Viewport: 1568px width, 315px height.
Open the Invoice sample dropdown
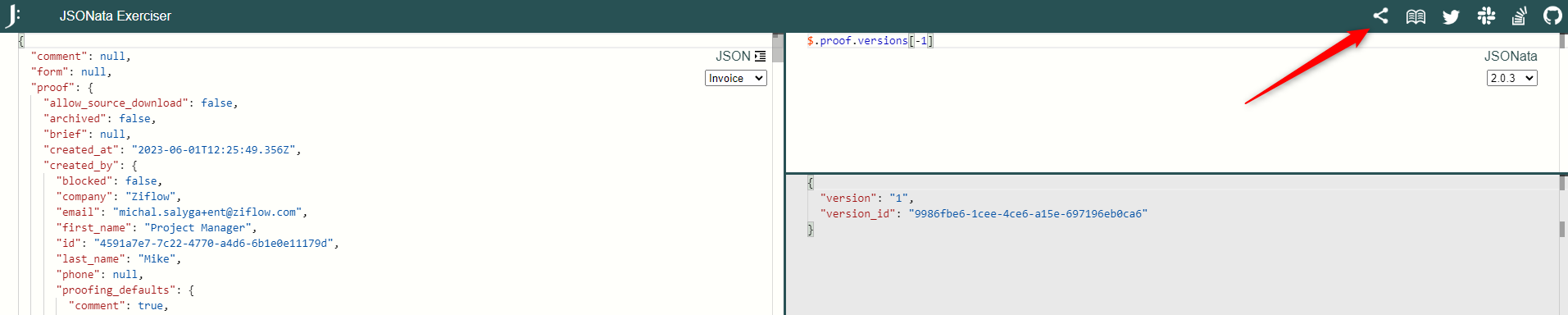(735, 78)
